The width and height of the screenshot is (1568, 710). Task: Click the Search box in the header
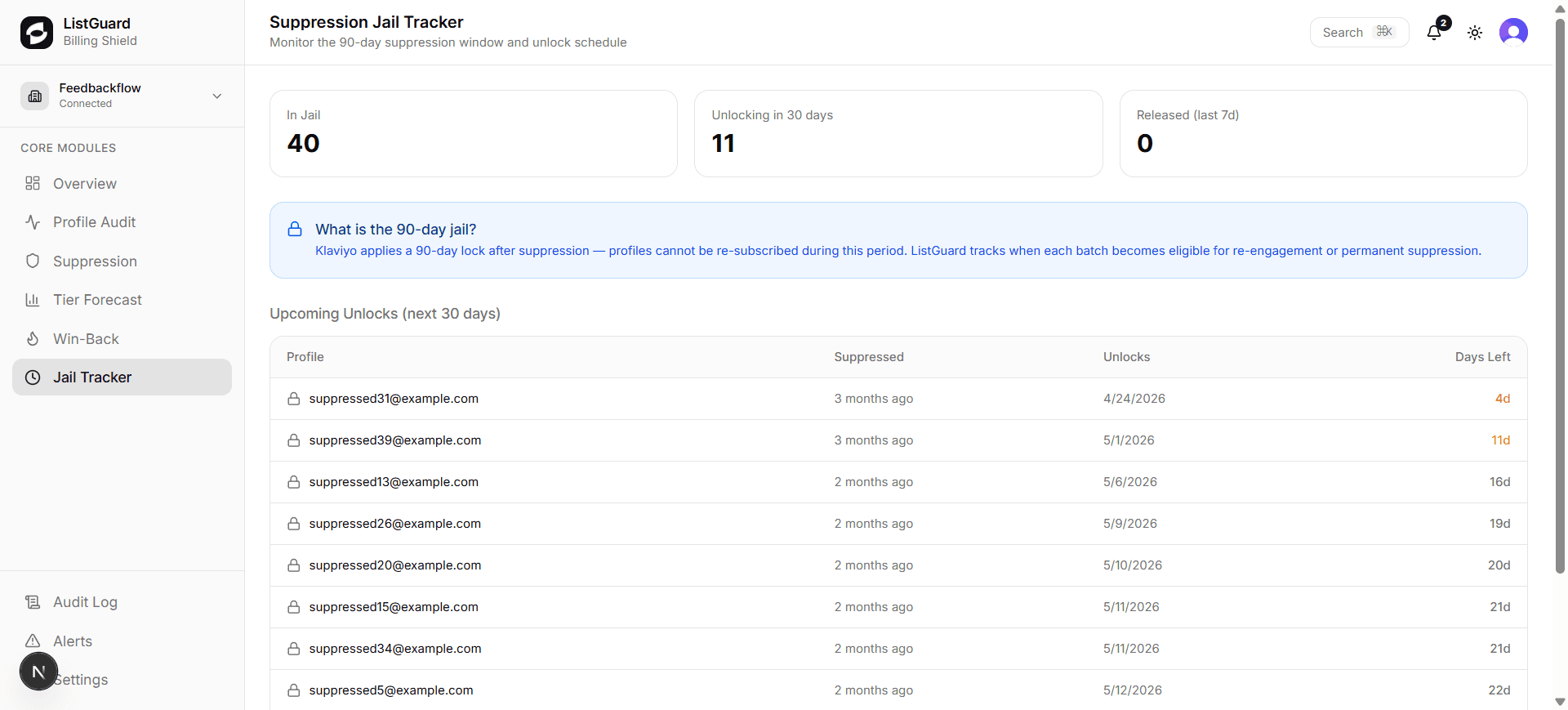tap(1359, 32)
